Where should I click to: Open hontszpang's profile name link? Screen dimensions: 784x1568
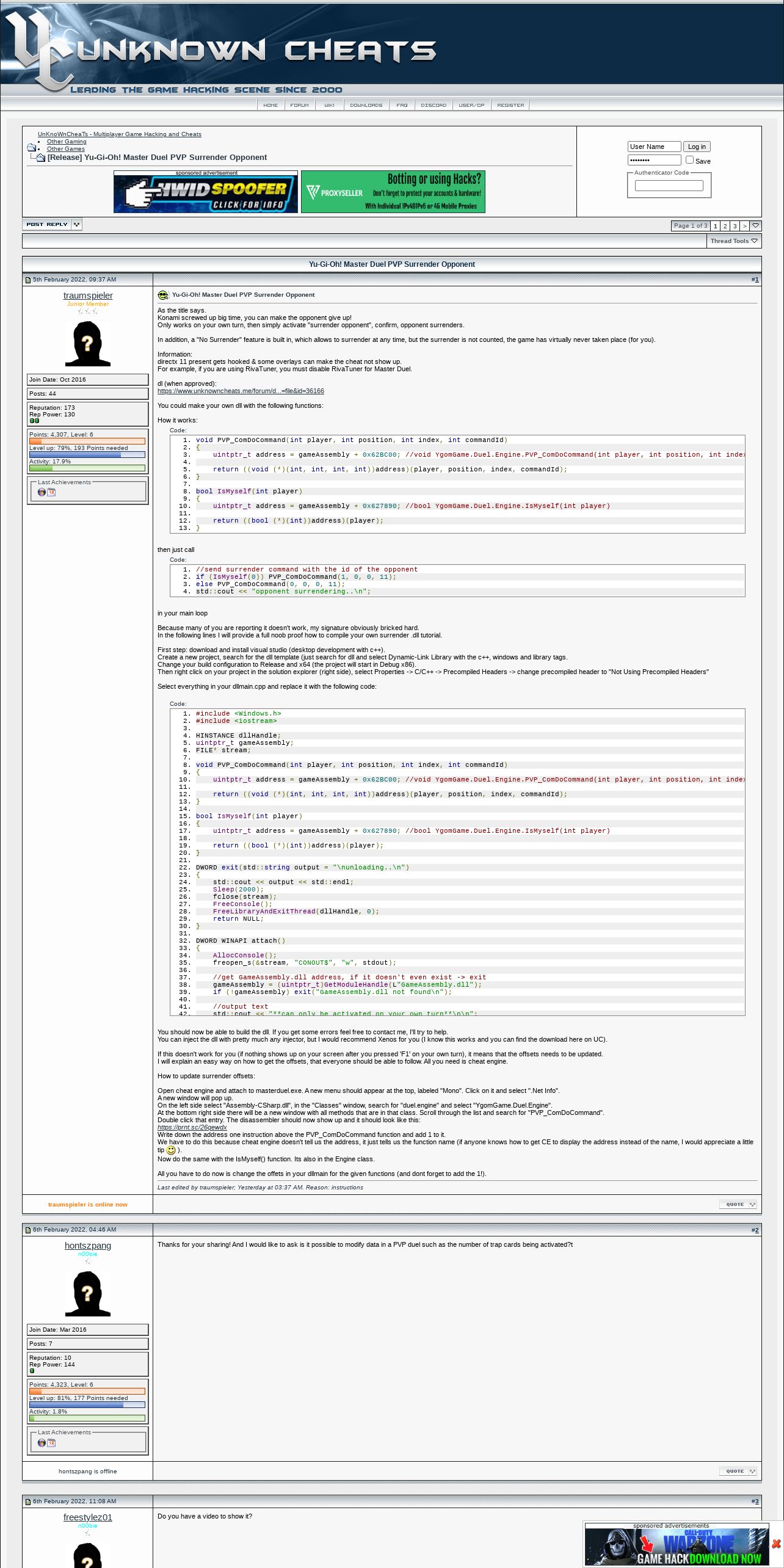pyautogui.click(x=88, y=1246)
